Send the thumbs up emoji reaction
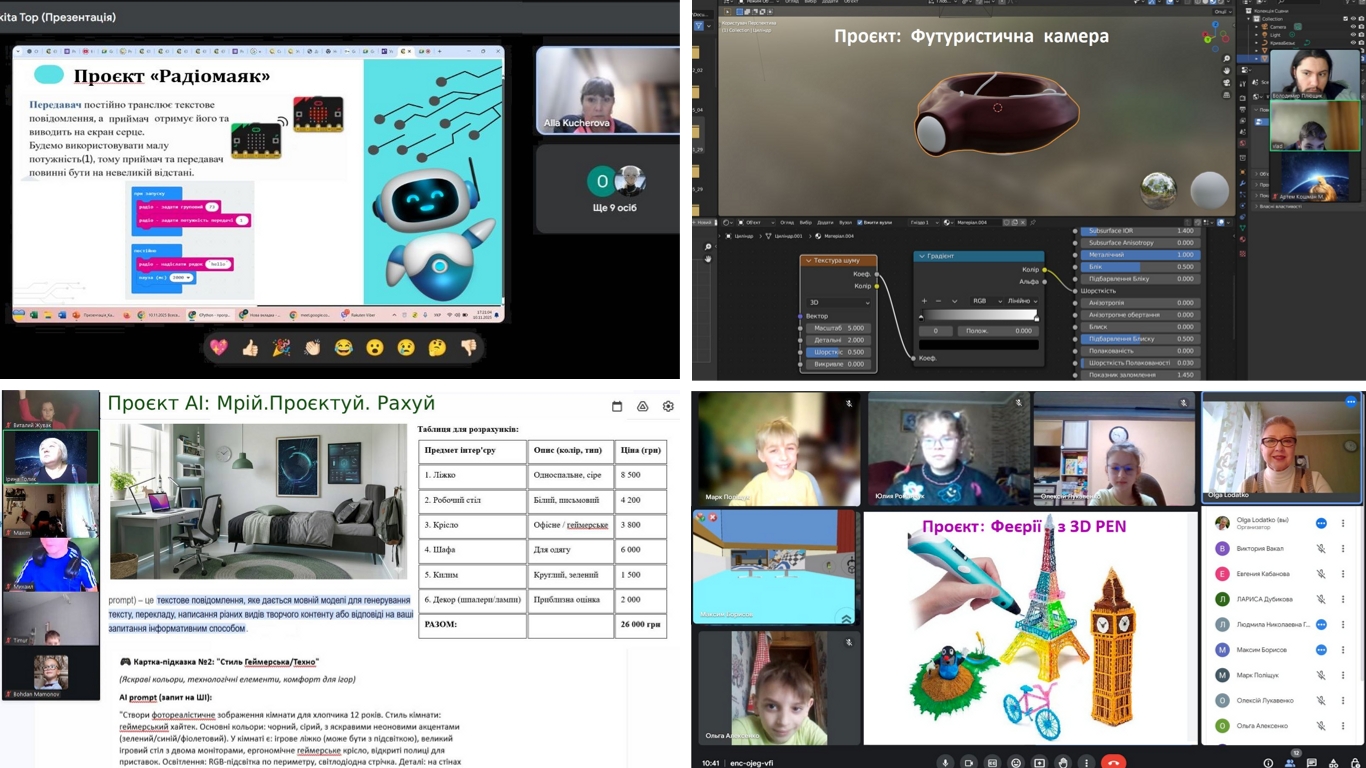The height and width of the screenshot is (768, 1366). pos(250,348)
